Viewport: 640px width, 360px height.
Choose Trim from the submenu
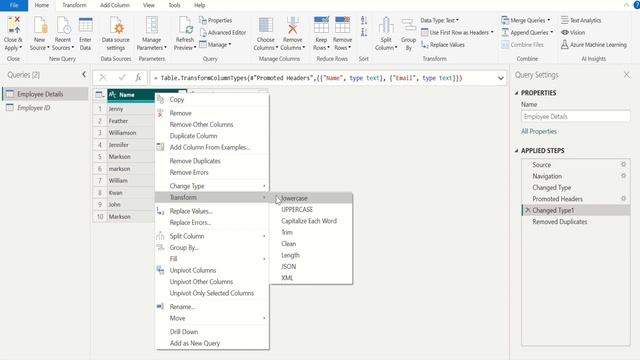click(311, 232)
